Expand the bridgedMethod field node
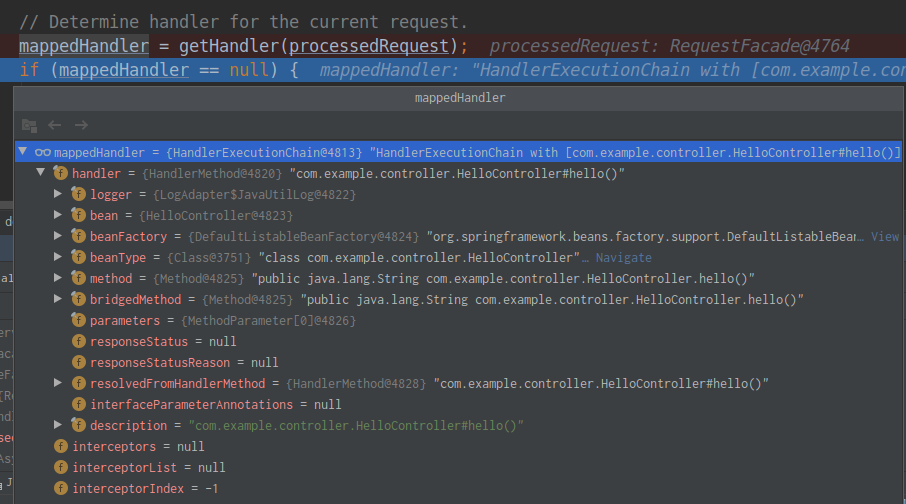The height and width of the screenshot is (504, 906). click(x=59, y=299)
